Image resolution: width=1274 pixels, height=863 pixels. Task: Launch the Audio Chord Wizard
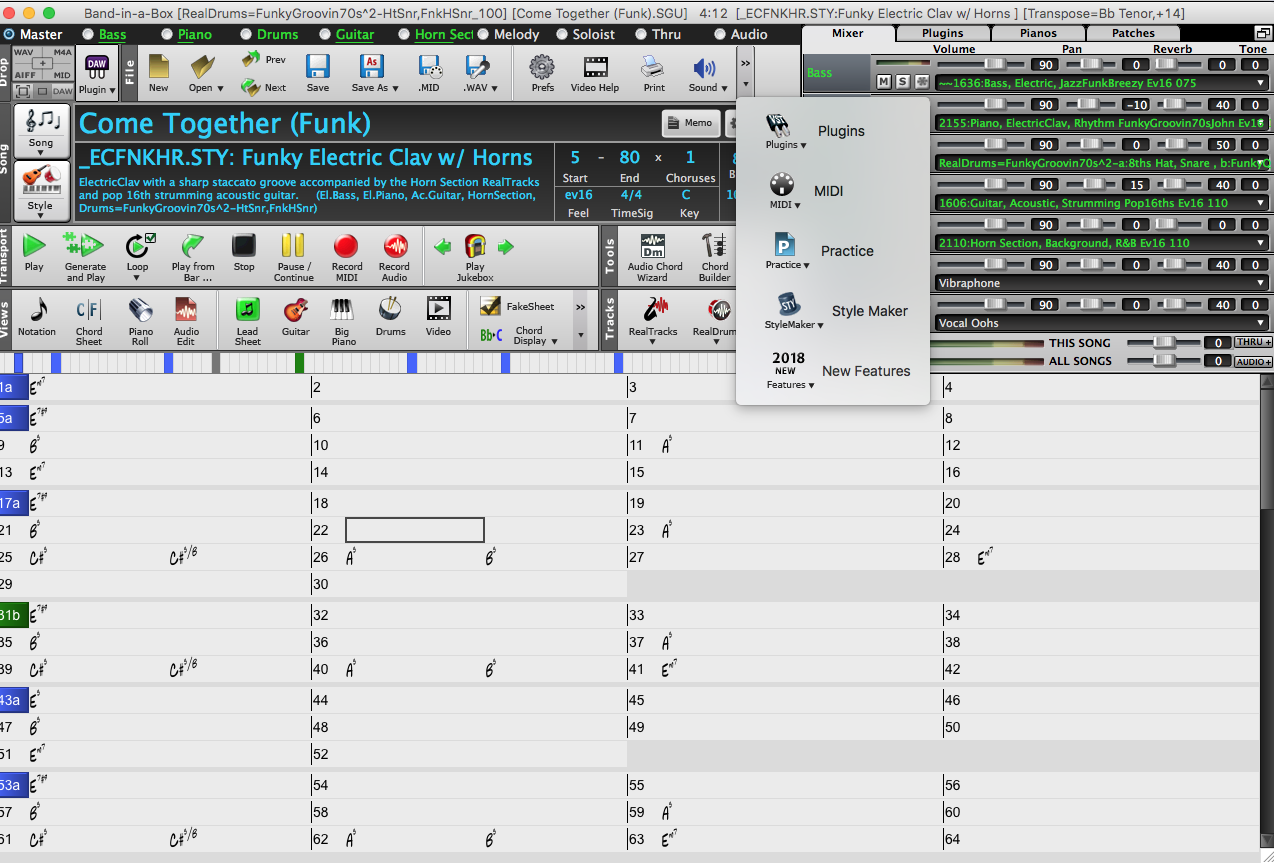point(654,257)
